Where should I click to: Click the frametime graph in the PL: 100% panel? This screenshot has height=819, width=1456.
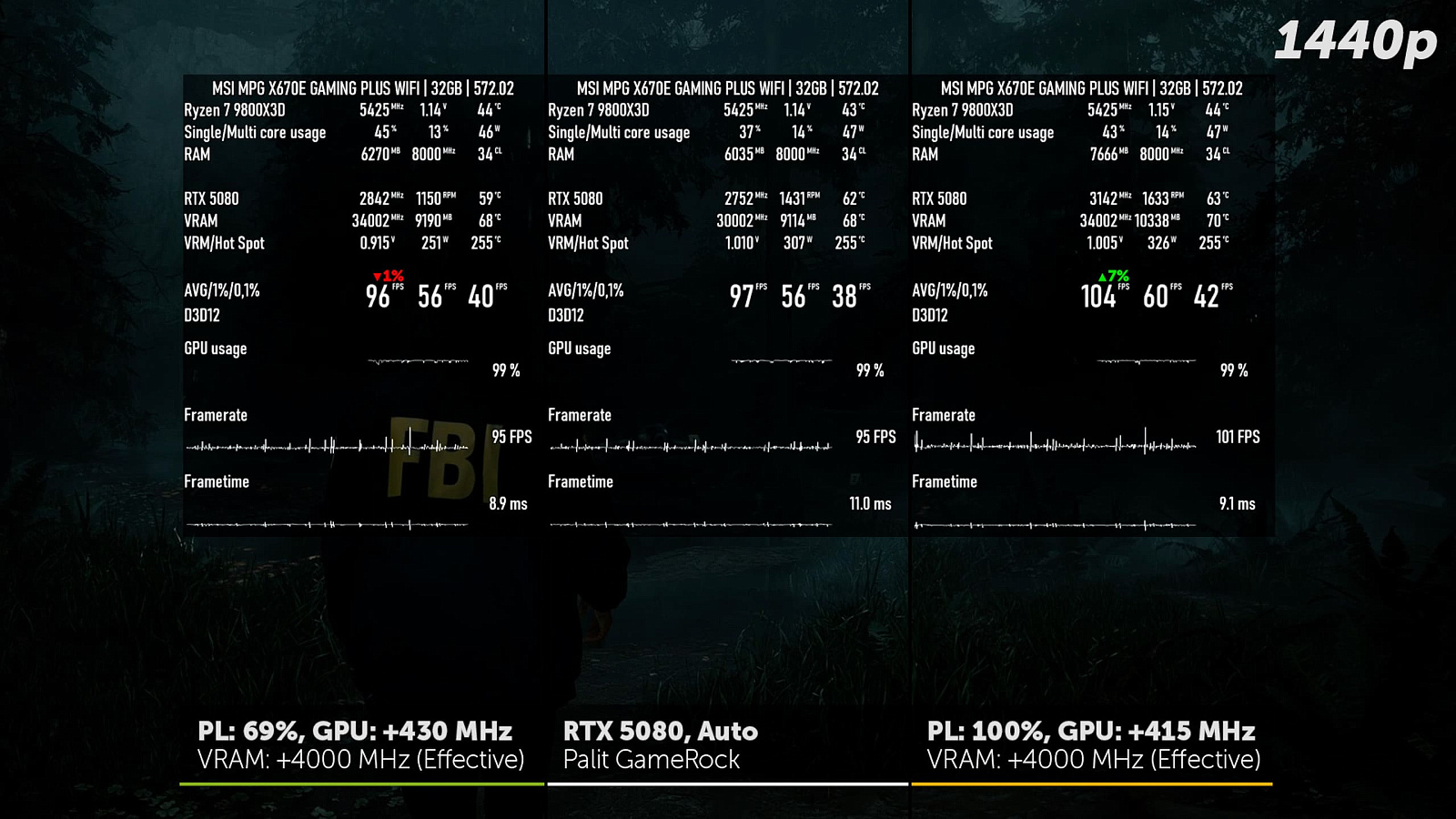click(1056, 525)
